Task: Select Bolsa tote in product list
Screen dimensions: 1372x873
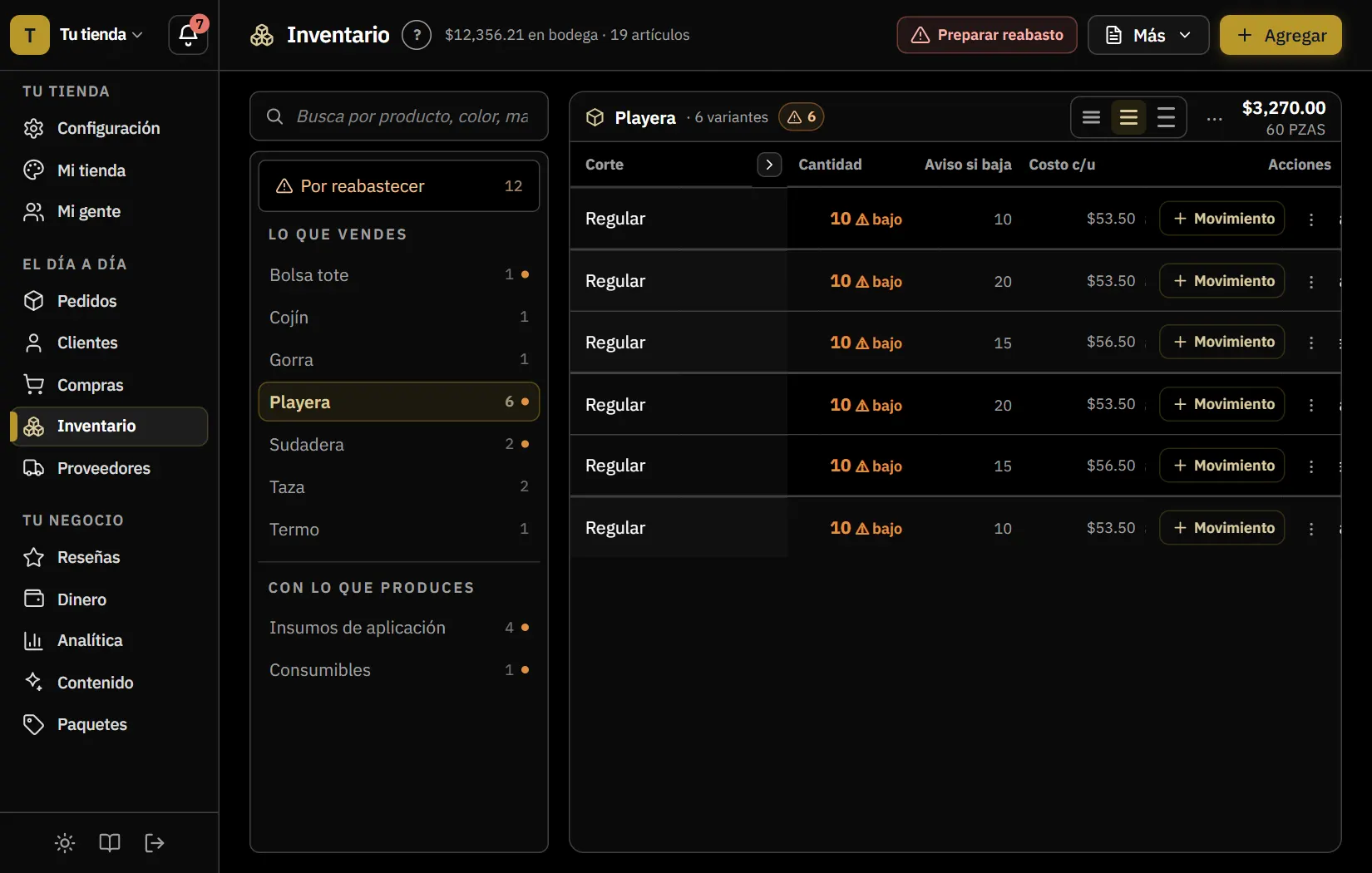Action: coord(399,275)
